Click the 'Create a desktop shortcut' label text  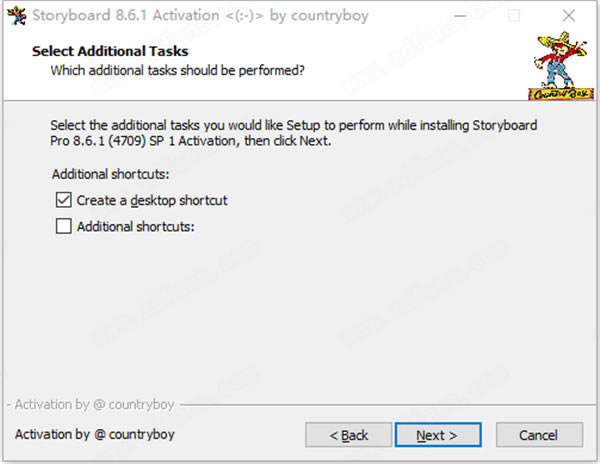(152, 200)
